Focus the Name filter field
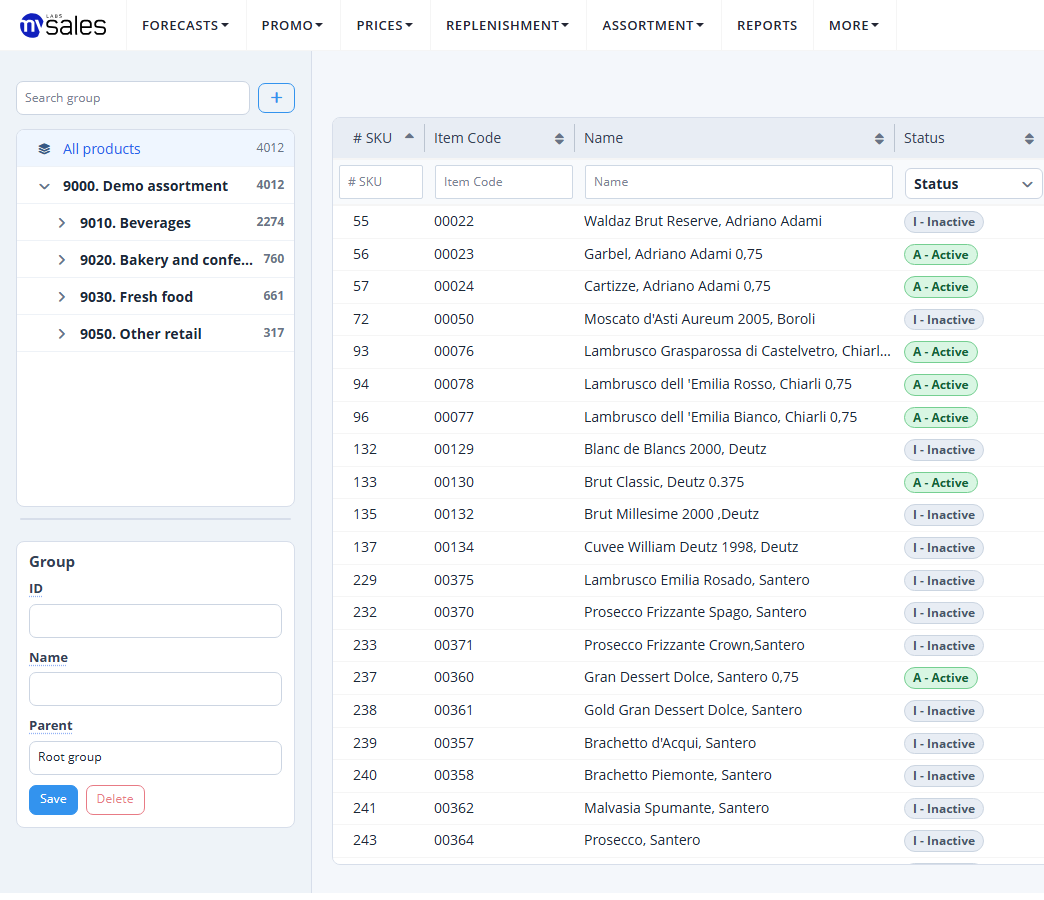The width and height of the screenshot is (1044, 900). 738,182
